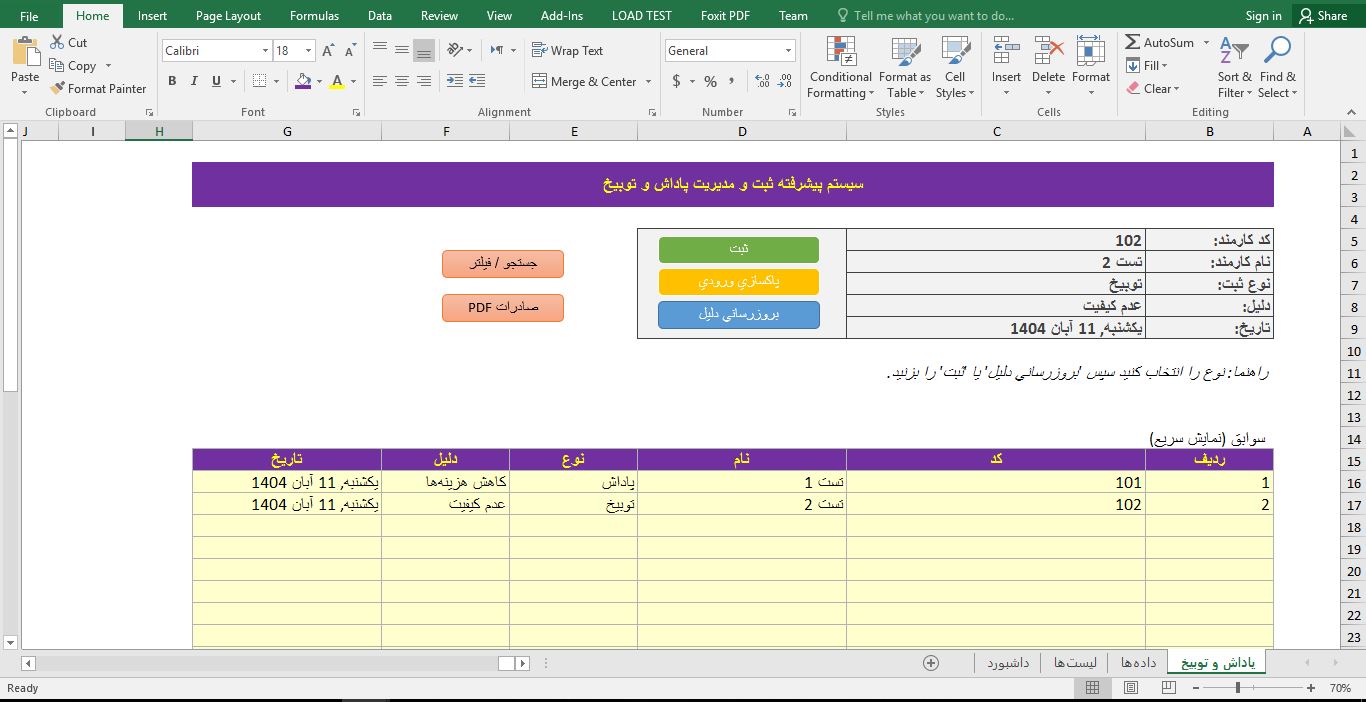Image resolution: width=1366 pixels, height=702 pixels.
Task: Open Sort & Filter options
Action: pos(1233,67)
